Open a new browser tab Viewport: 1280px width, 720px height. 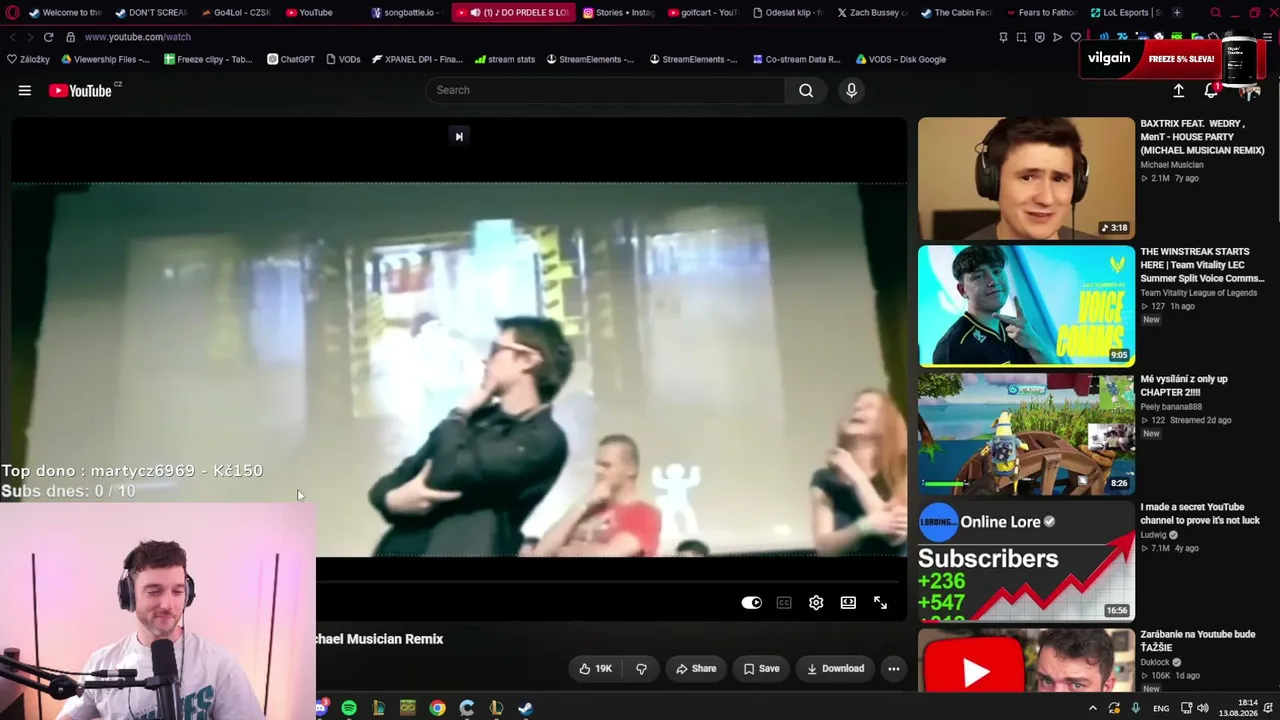1177,13
